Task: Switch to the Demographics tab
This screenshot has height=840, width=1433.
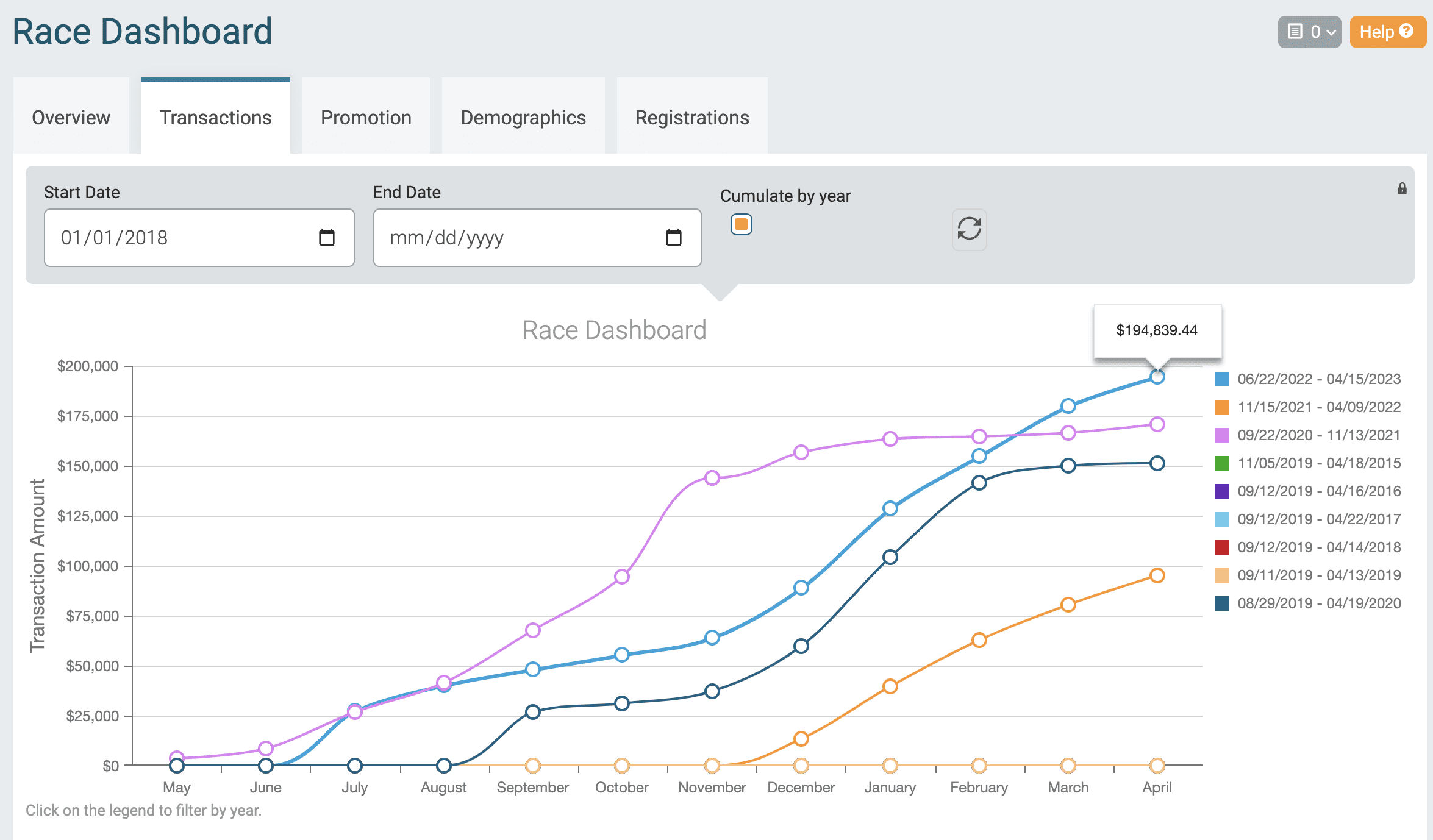Action: pyautogui.click(x=523, y=117)
